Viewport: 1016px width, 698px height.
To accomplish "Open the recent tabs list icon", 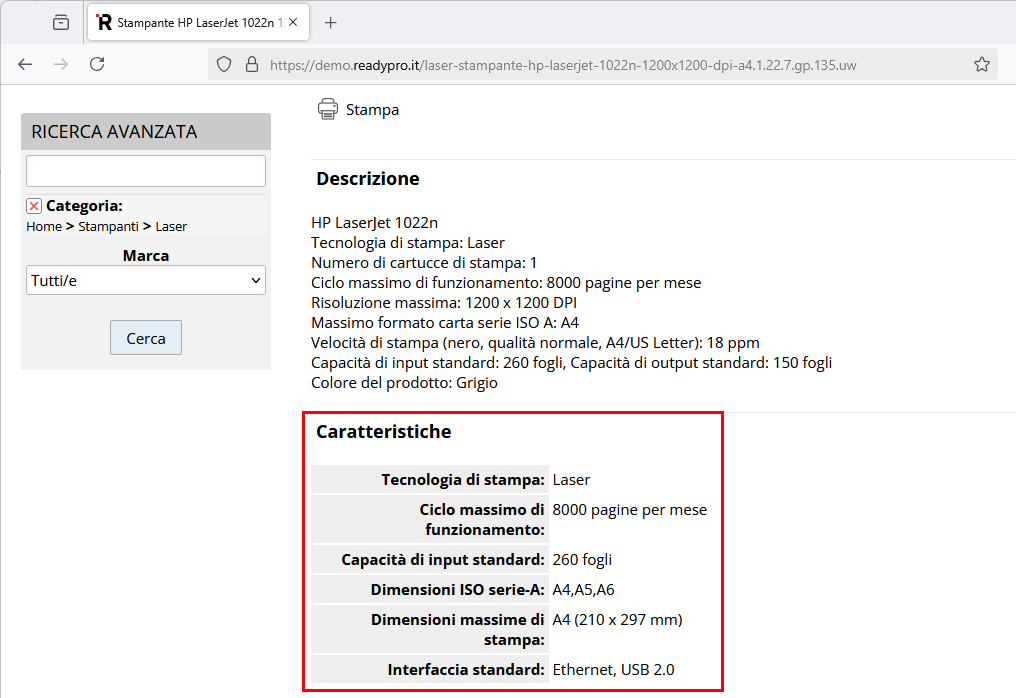I will point(61,23).
